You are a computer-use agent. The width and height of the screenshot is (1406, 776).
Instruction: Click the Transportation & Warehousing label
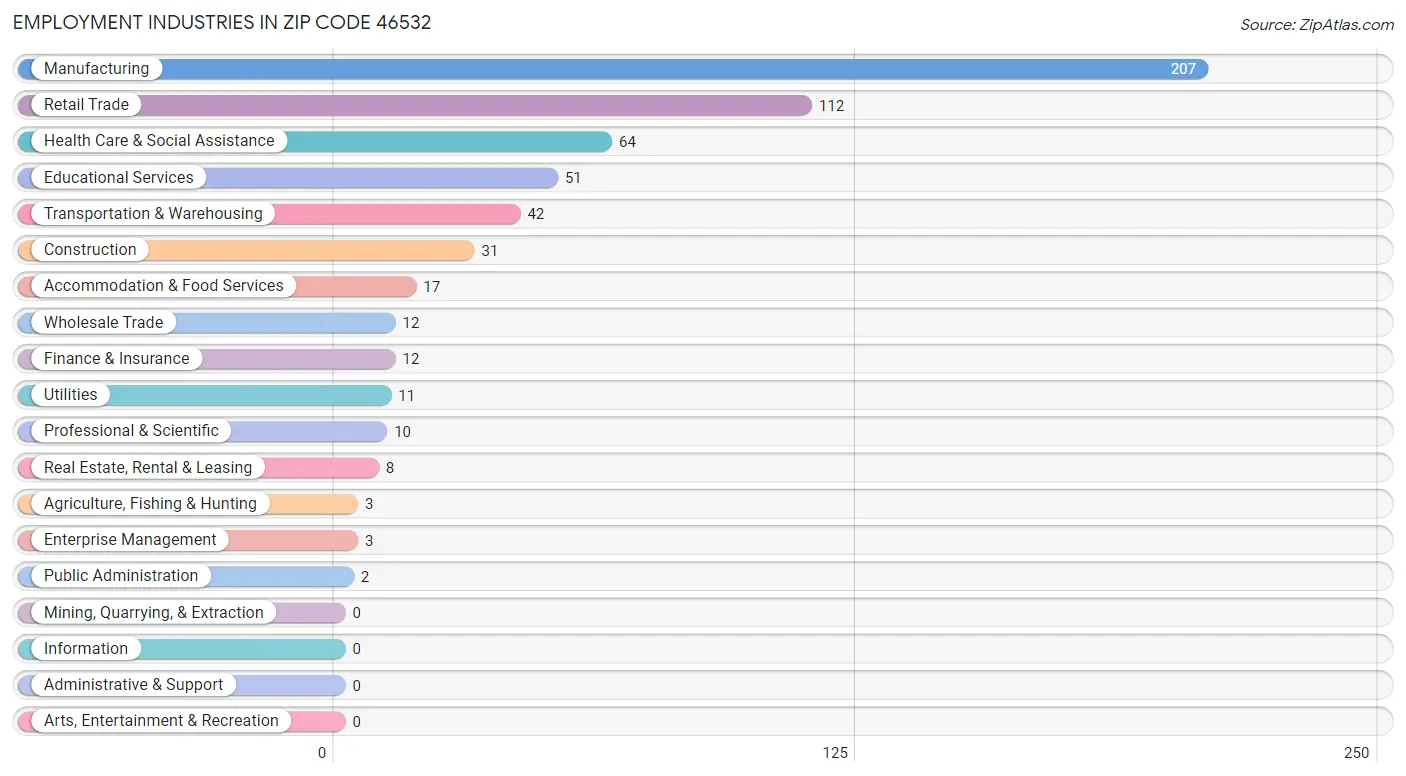click(153, 213)
